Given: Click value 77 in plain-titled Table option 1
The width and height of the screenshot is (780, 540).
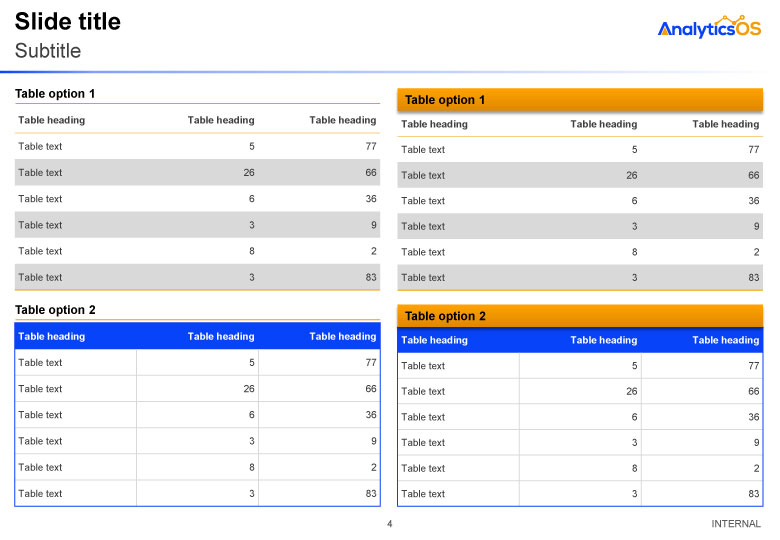Looking at the screenshot, I should coord(371,146).
